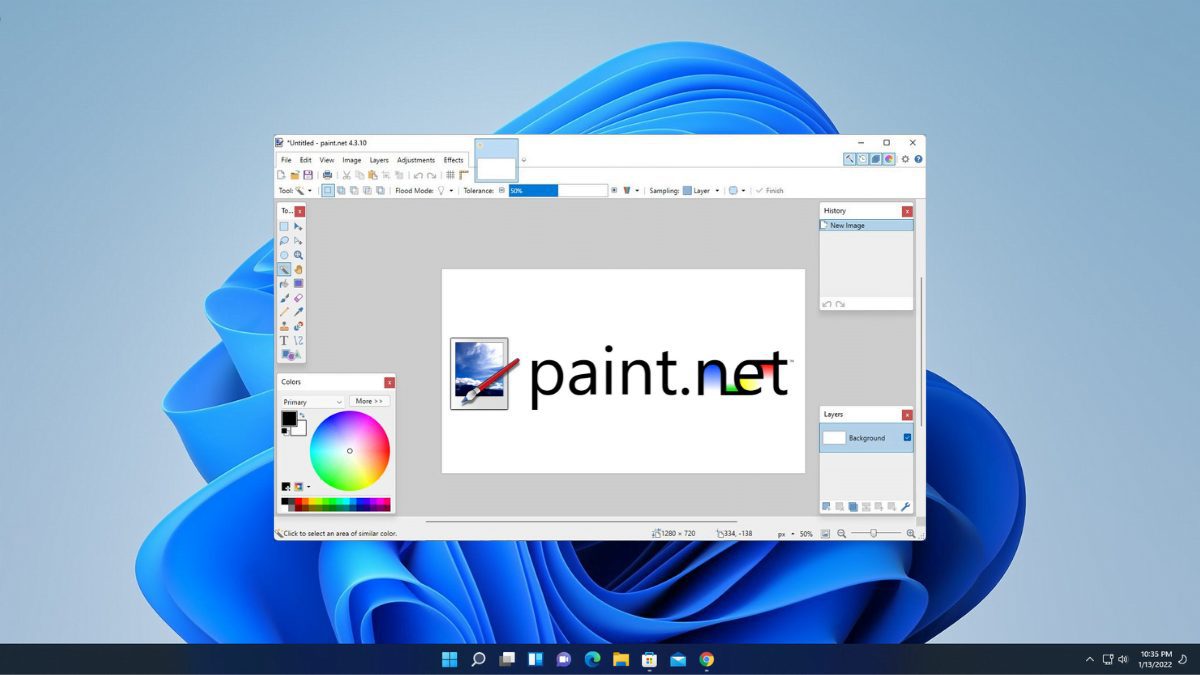Viewport: 1200px width, 675px height.
Task: Open the px units dropdown in status bar
Action: tap(787, 534)
